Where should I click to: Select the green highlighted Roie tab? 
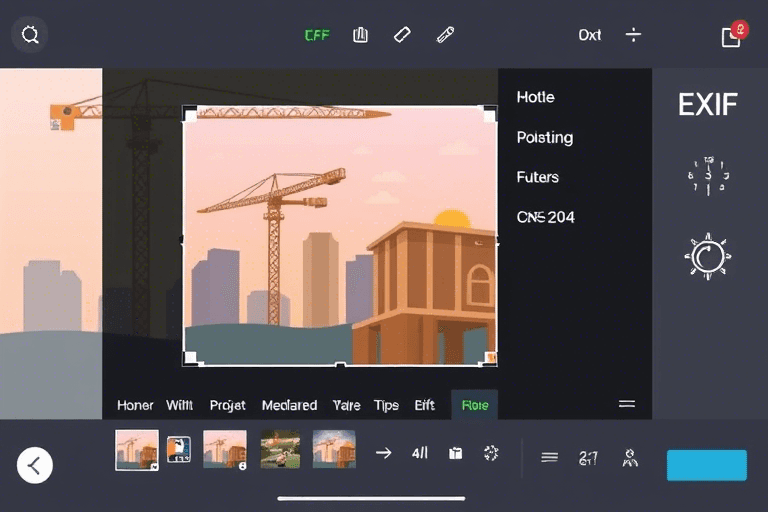[475, 405]
